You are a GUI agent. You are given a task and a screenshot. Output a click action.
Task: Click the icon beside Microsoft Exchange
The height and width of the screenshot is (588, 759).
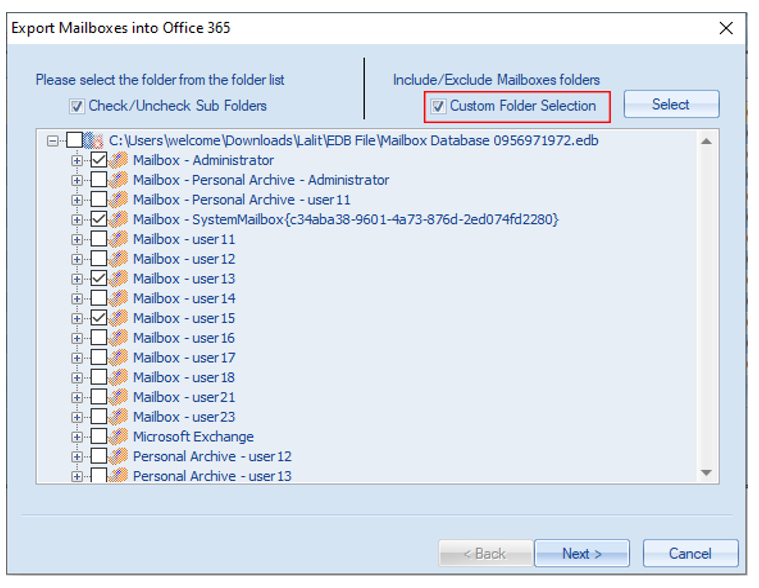point(119,437)
